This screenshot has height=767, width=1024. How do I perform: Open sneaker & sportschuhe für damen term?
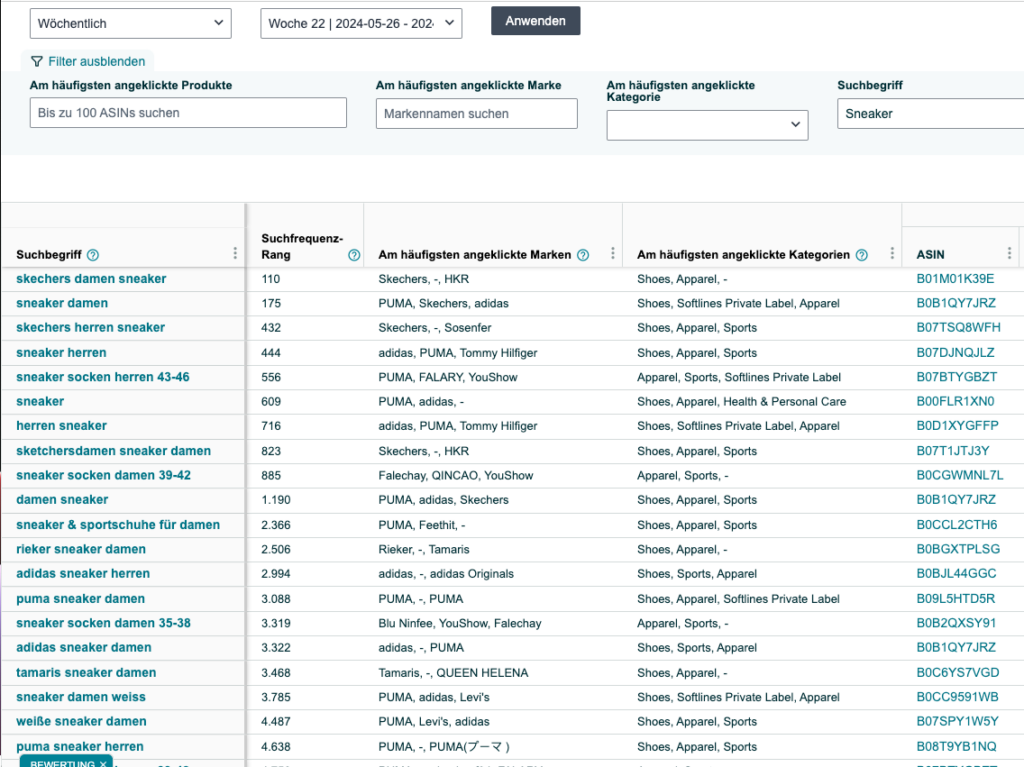[x=118, y=525]
